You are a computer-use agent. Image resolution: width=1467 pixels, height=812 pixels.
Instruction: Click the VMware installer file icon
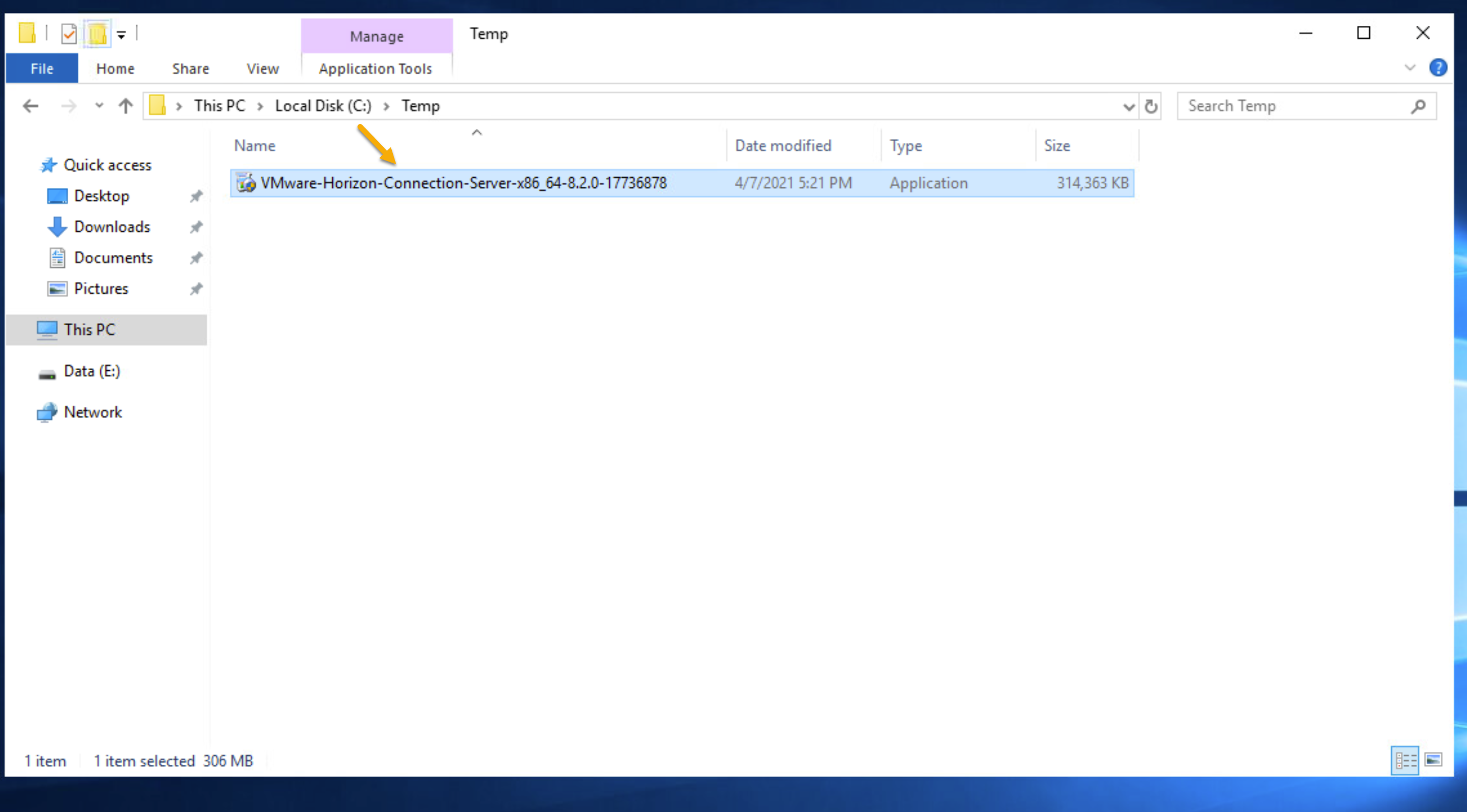(245, 183)
